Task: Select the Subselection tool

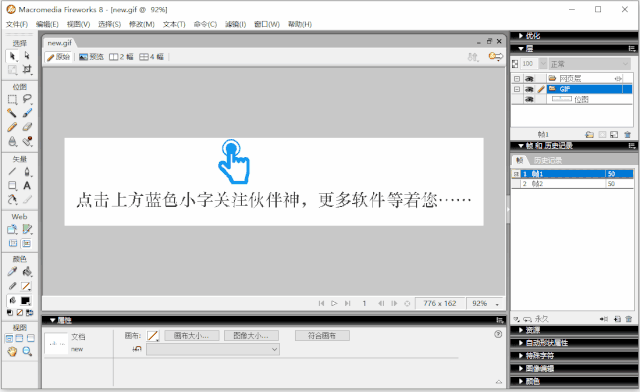Action: [x=27, y=56]
